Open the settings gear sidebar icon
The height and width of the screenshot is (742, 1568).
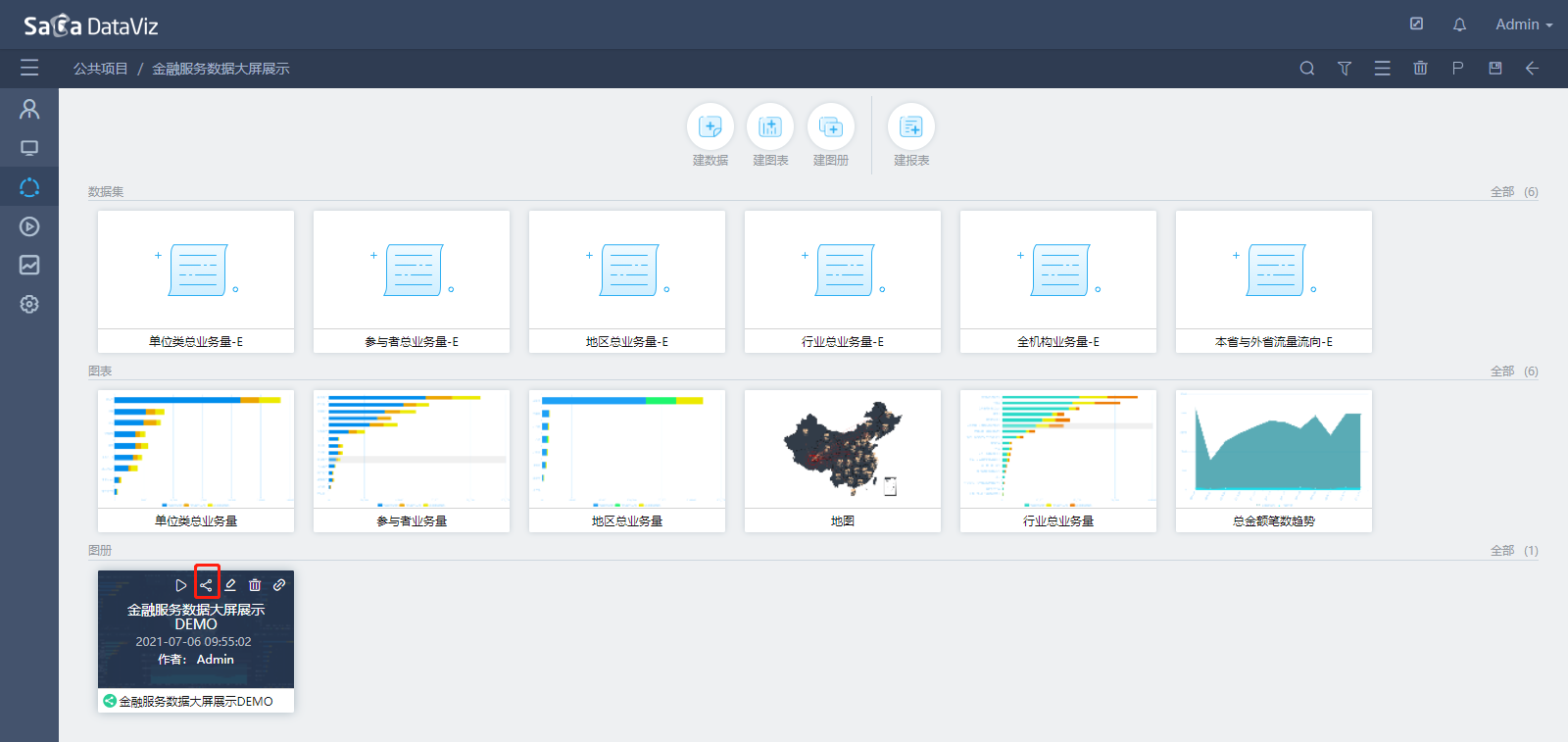29,304
